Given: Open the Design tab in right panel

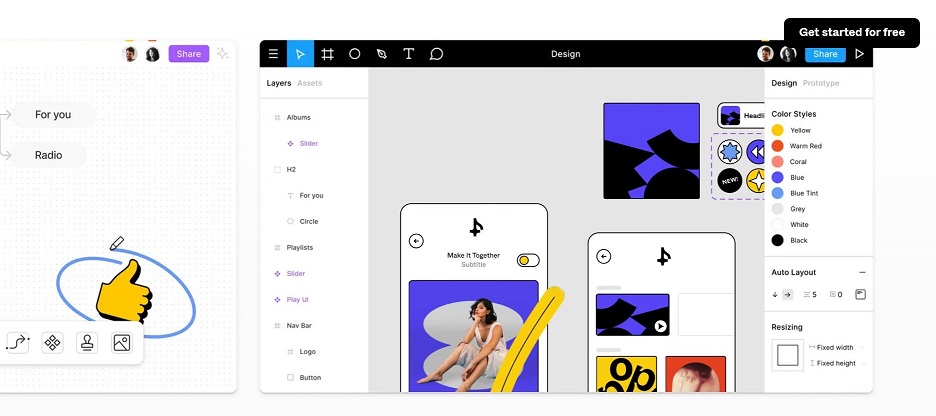Looking at the screenshot, I should tap(784, 83).
